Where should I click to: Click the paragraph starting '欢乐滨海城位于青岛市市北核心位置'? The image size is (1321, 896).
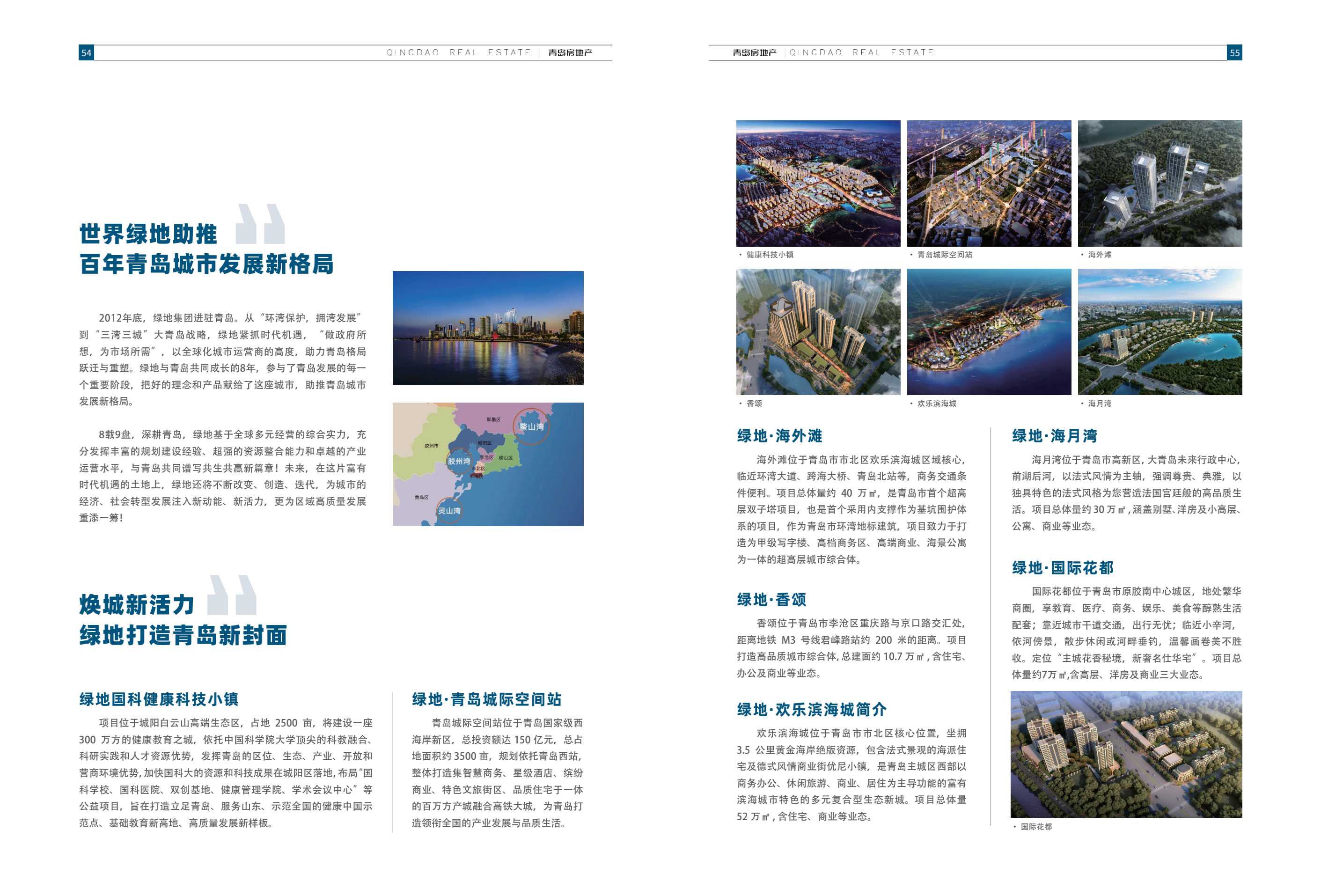[x=851, y=775]
